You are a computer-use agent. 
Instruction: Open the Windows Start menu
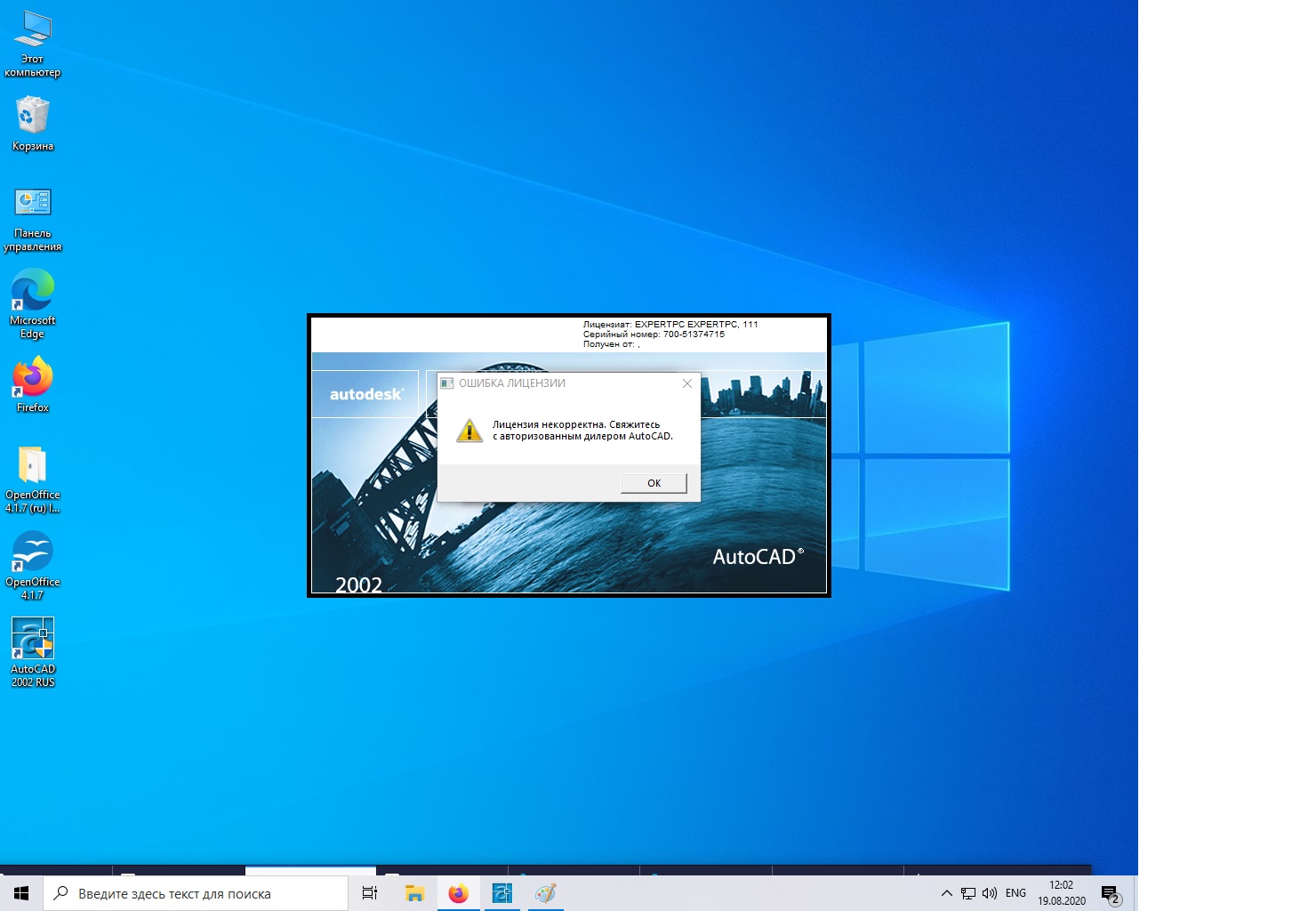[21, 893]
